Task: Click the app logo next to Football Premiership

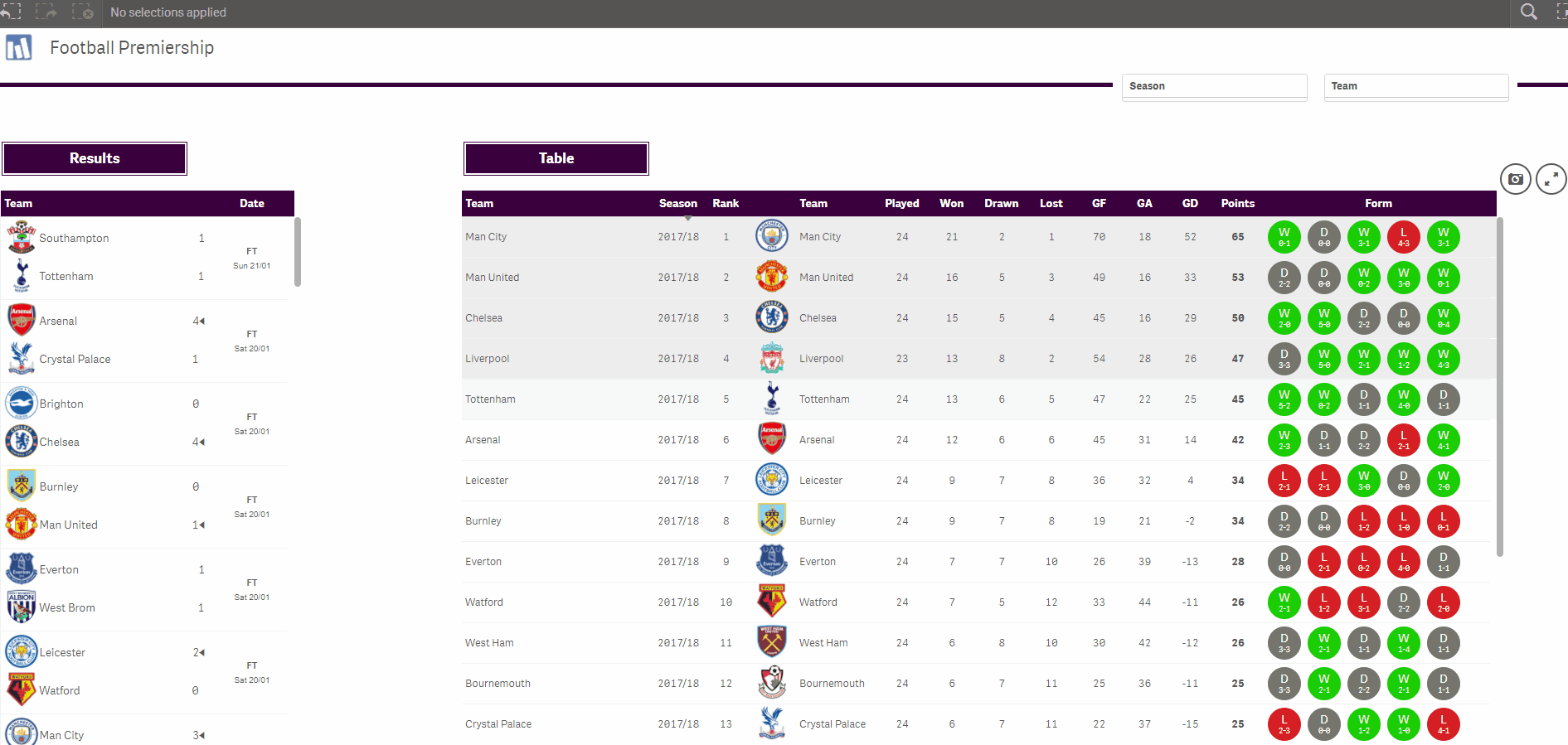Action: pos(18,47)
